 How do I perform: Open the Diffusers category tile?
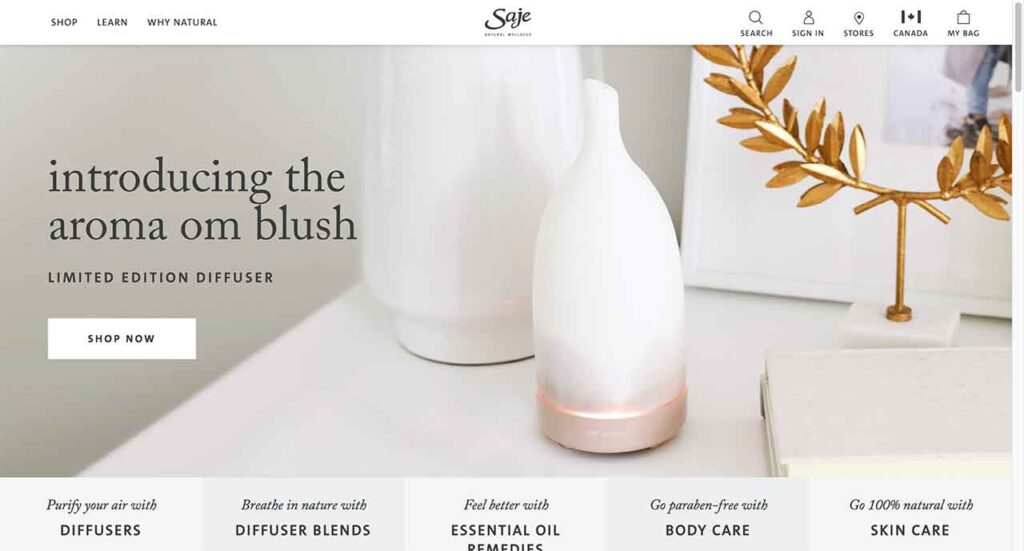(x=101, y=514)
